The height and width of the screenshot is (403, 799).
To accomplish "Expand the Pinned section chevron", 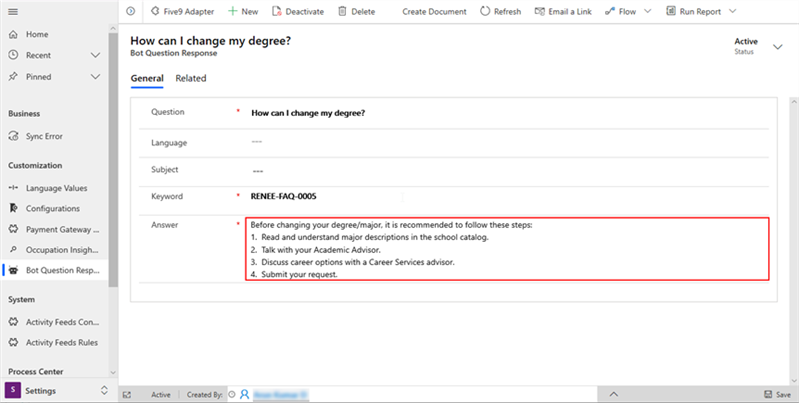I will pyautogui.click(x=95, y=76).
